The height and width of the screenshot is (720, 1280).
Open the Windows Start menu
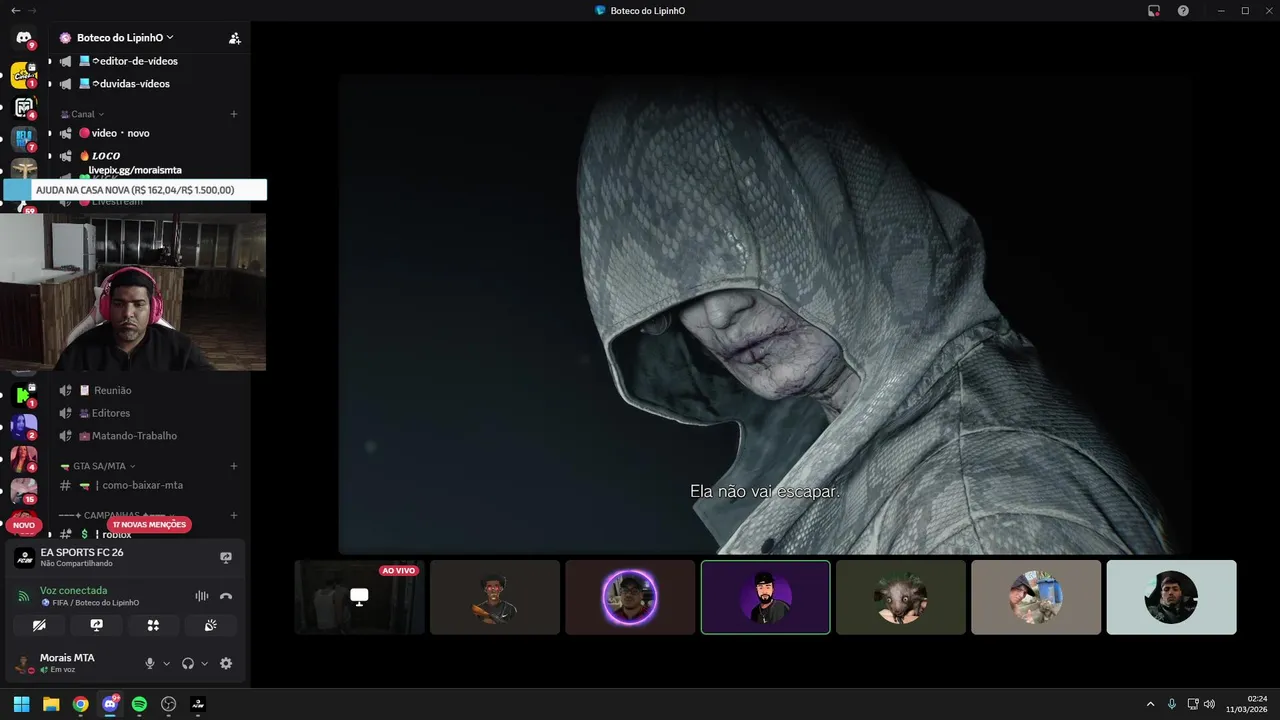tap(22, 704)
